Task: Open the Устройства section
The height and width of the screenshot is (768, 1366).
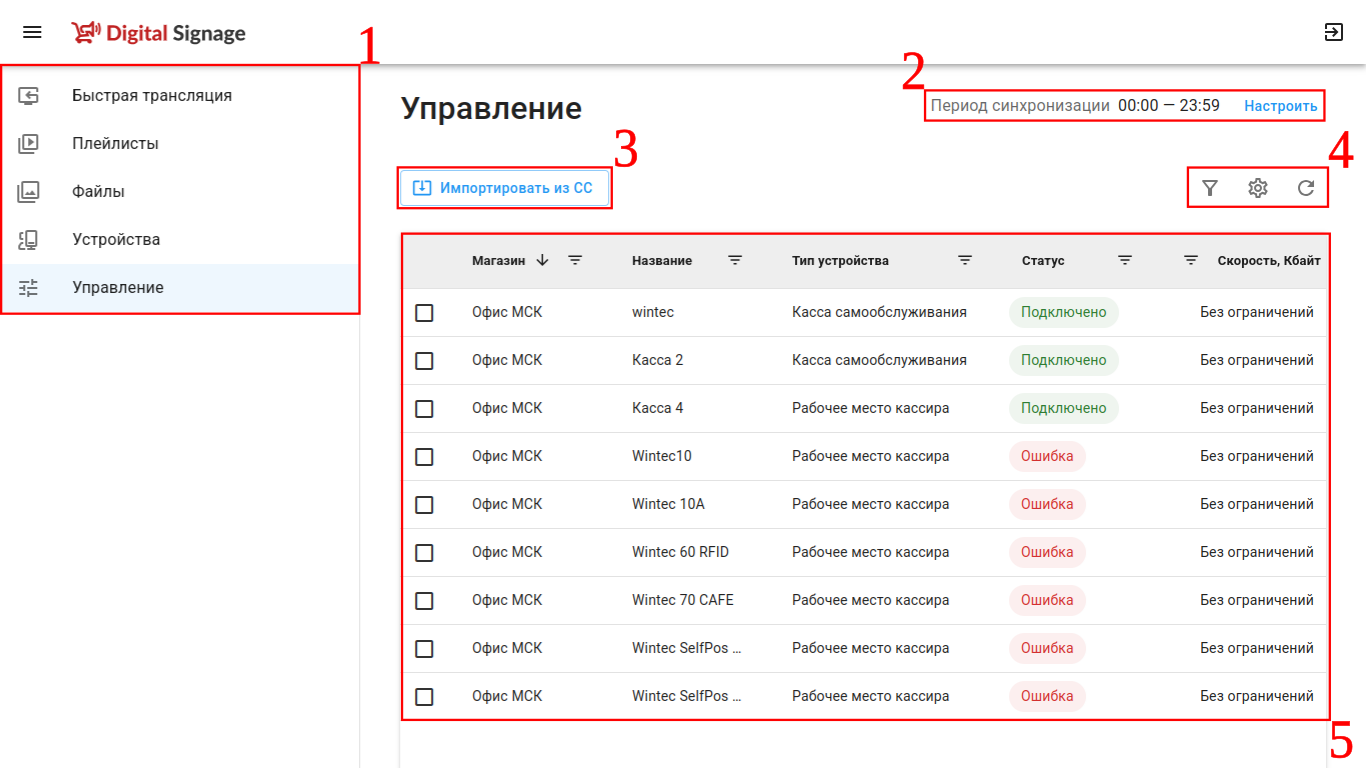Action: click(x=116, y=240)
